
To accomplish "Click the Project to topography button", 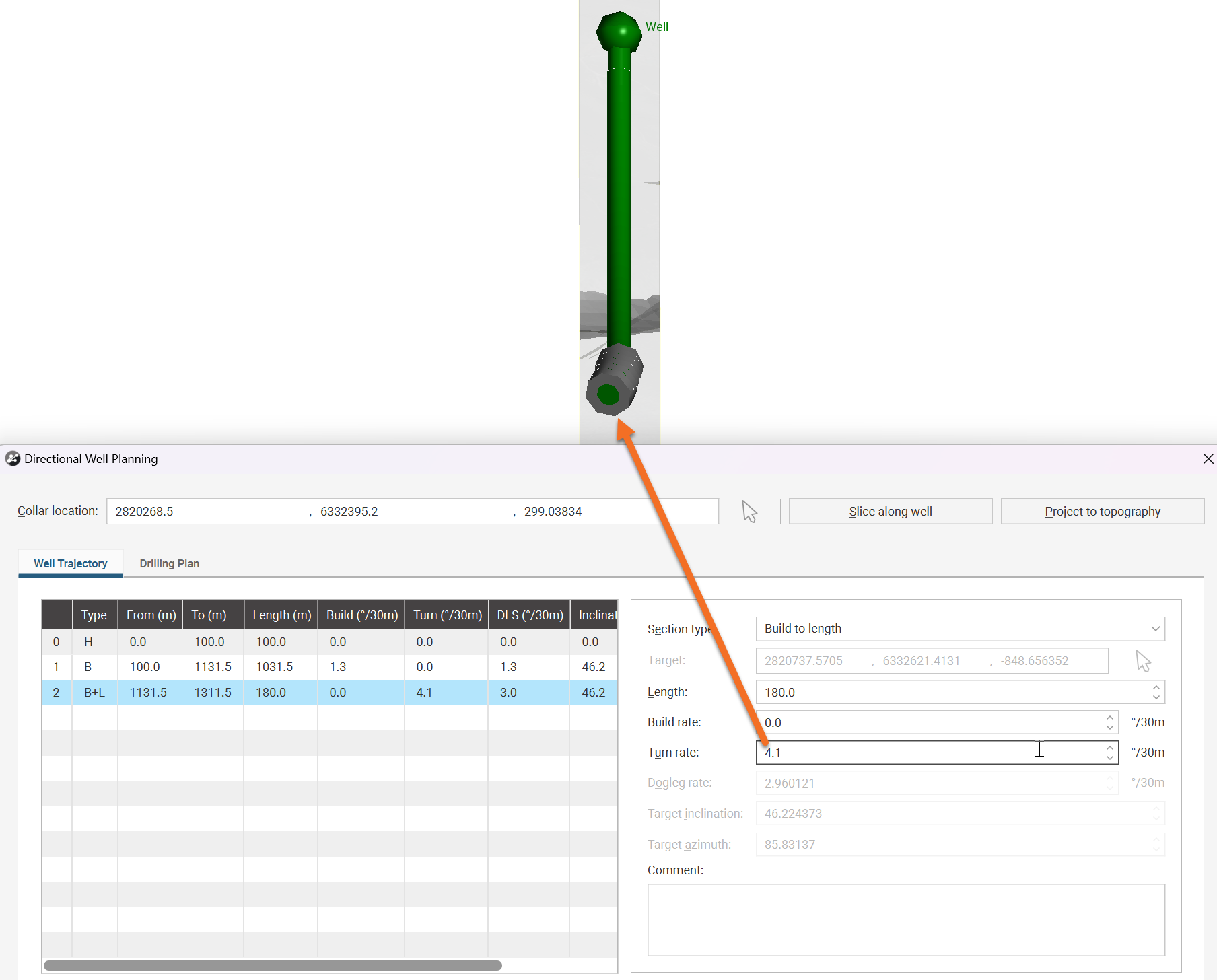I will 1102,512.
